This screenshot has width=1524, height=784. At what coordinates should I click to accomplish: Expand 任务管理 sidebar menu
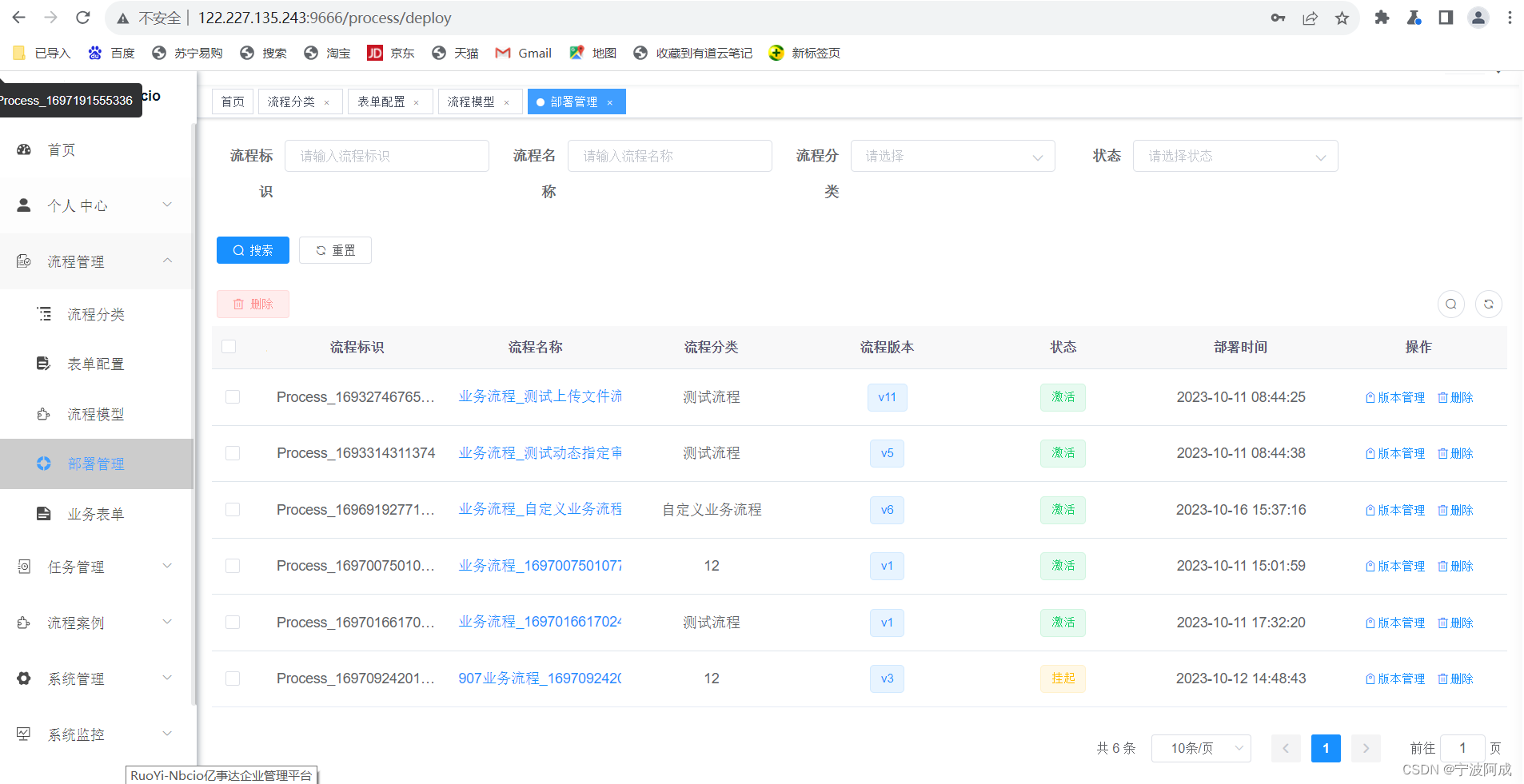tap(96, 567)
